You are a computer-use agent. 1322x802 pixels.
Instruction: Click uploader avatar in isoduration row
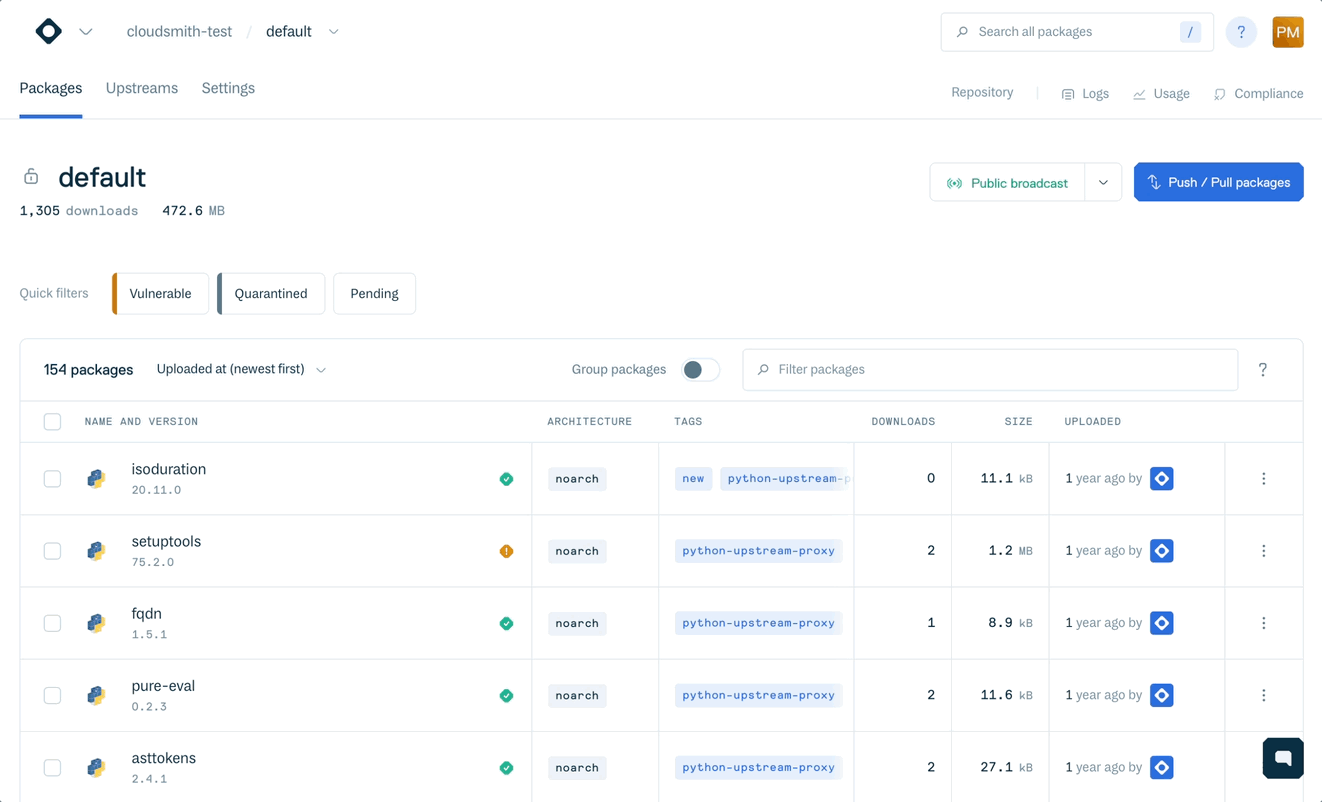[x=1161, y=479]
